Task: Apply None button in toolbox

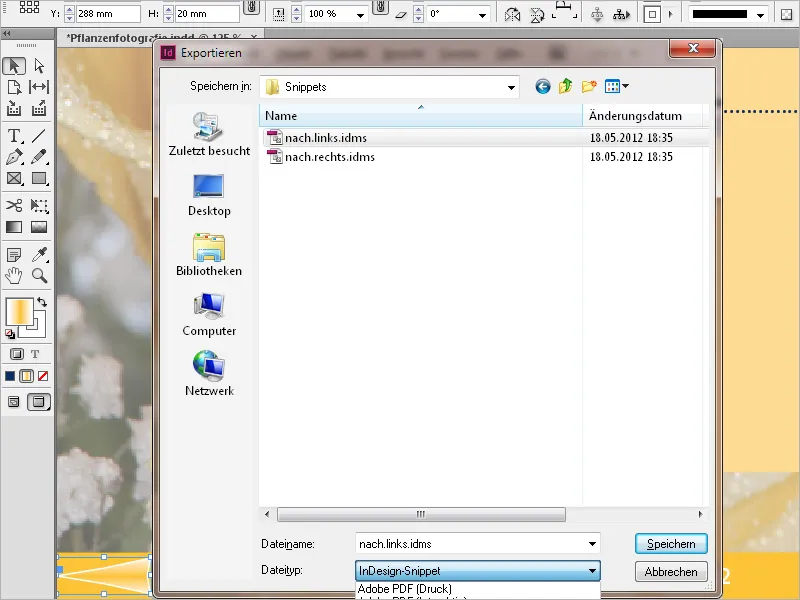Action: coord(43,377)
